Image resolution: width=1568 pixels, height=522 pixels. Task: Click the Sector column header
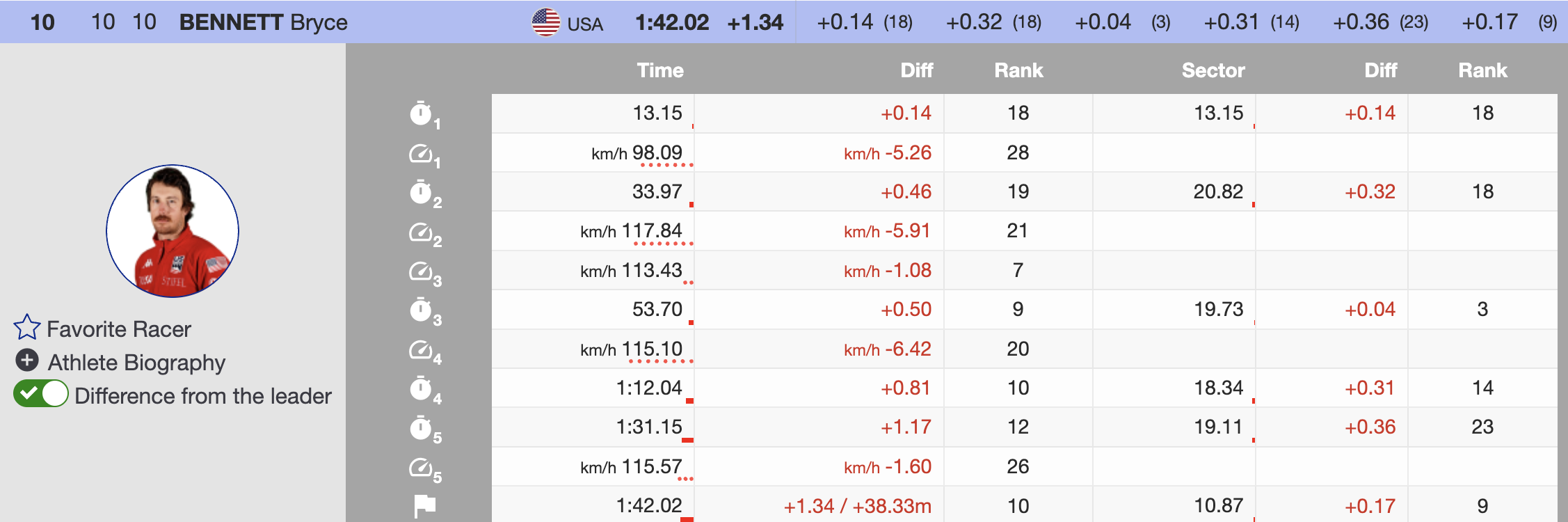[1213, 70]
